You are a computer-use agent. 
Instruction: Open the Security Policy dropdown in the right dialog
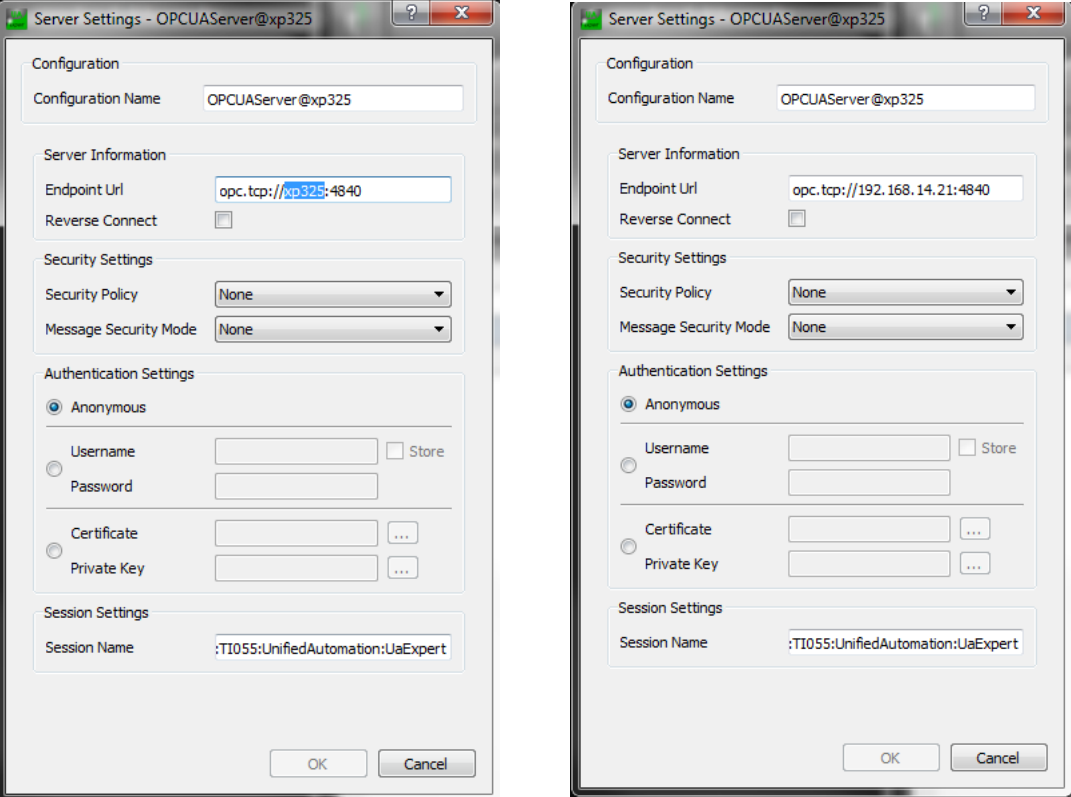coord(905,293)
